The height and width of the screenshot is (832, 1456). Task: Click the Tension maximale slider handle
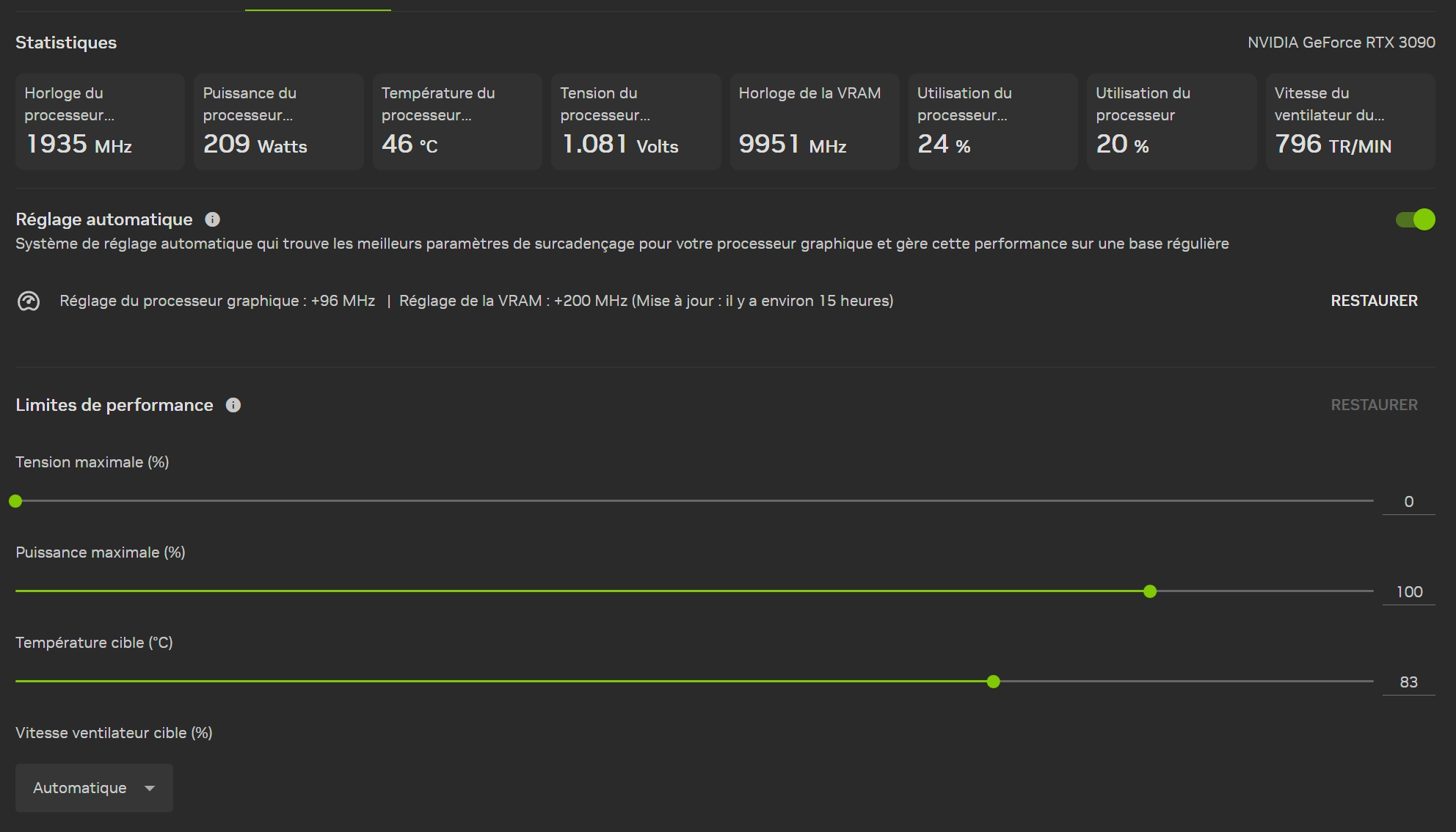coord(15,501)
